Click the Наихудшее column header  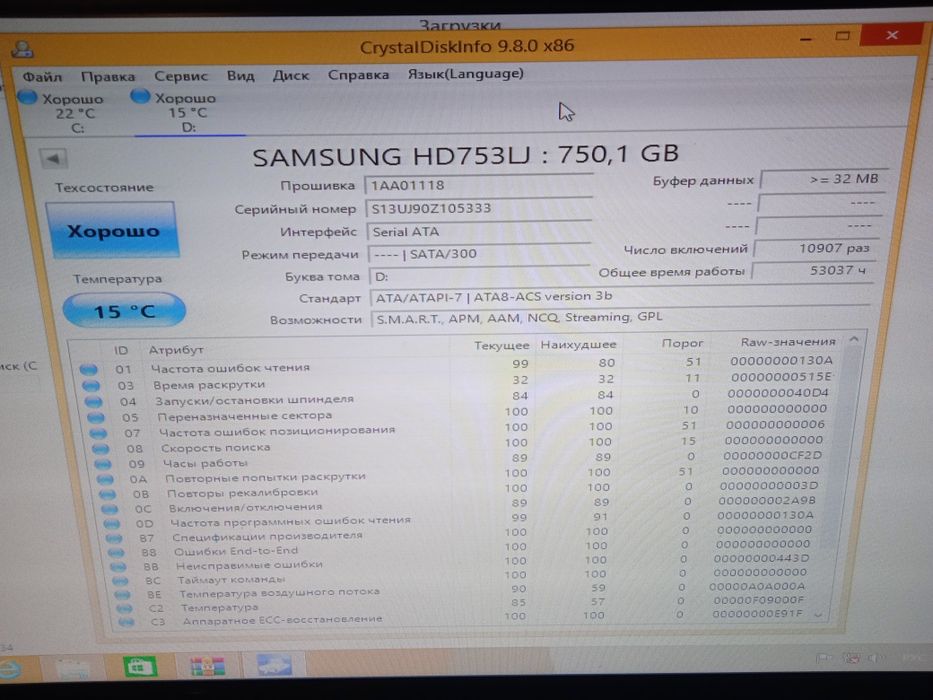(578, 345)
